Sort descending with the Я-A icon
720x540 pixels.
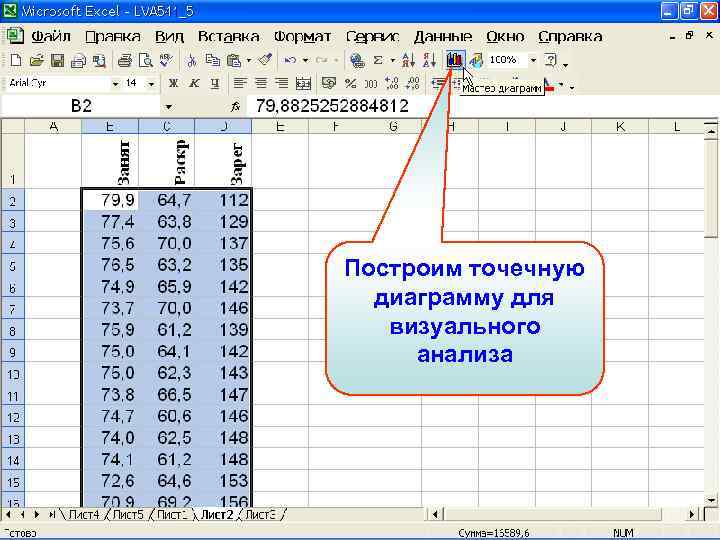(429, 60)
